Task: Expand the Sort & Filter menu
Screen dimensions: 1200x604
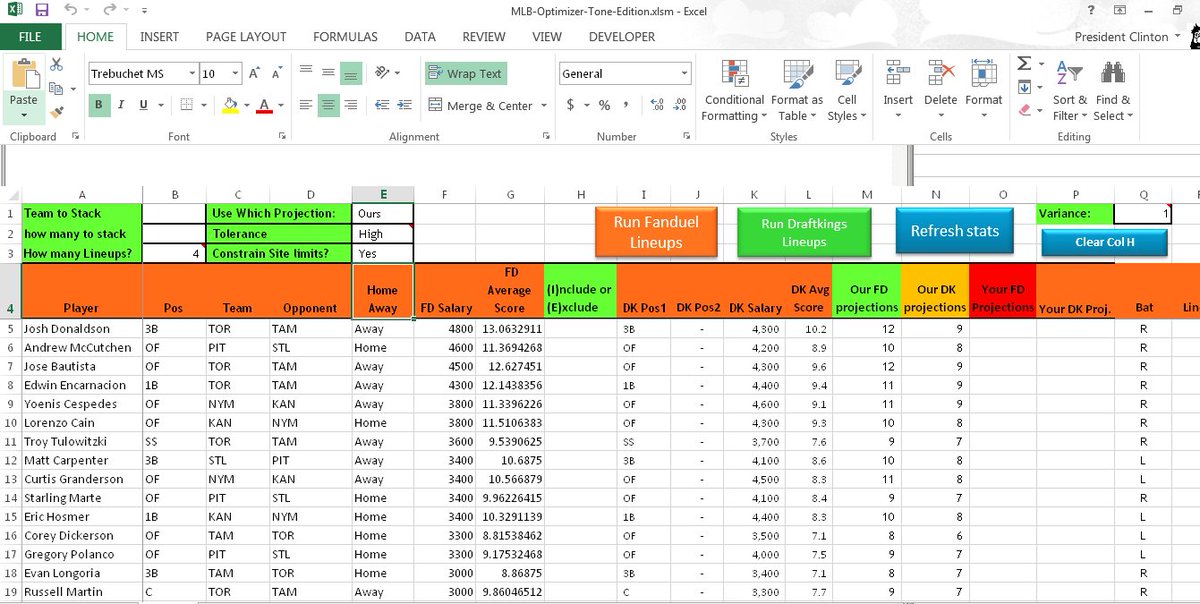Action: pyautogui.click(x=1068, y=90)
